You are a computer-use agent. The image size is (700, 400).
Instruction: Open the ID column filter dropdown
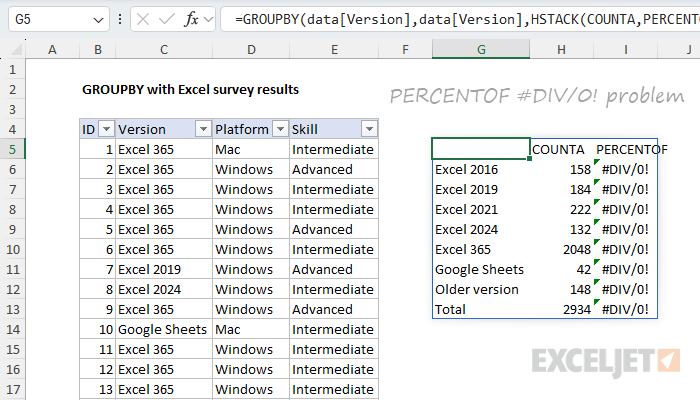point(106,129)
